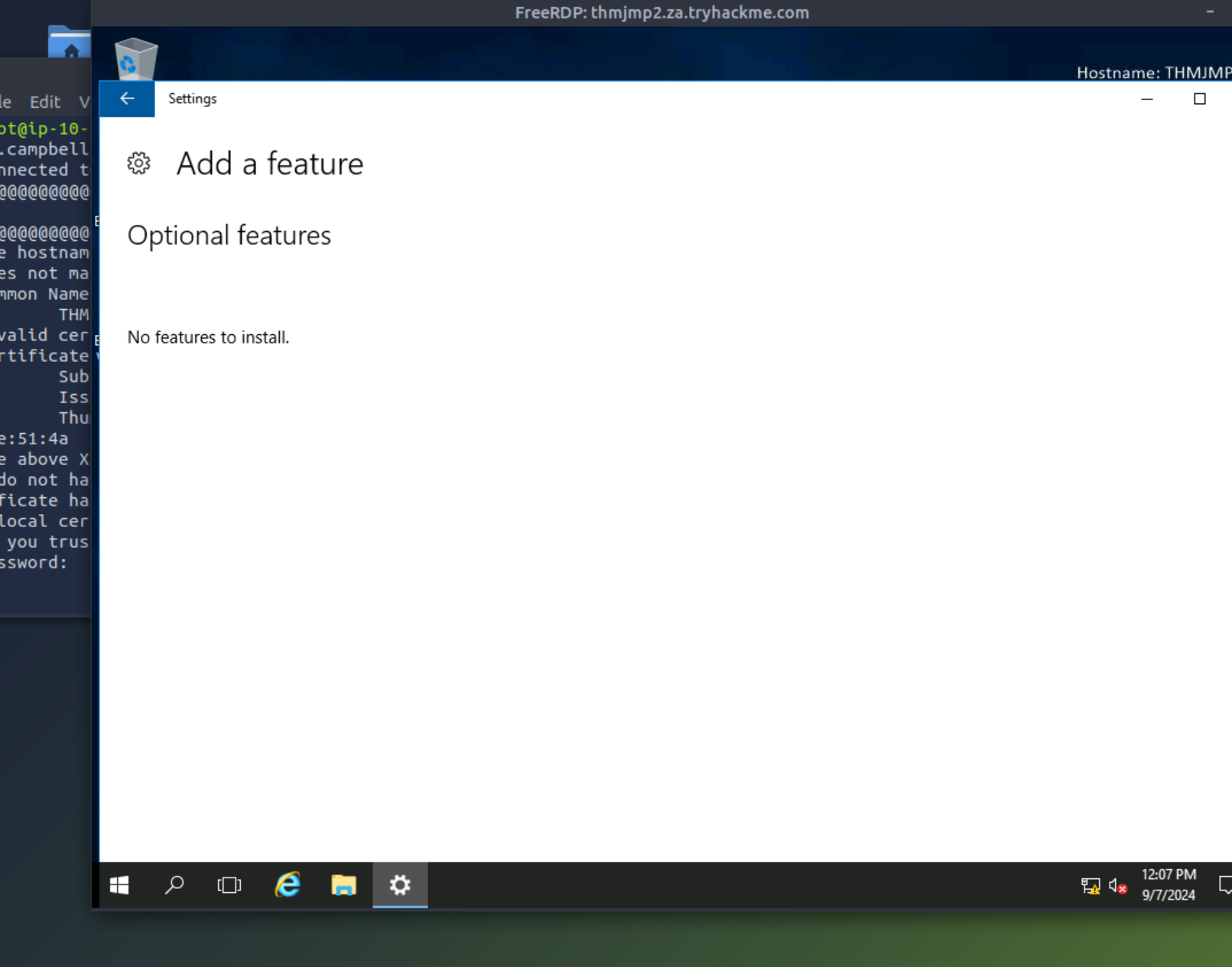Minimize the Settings window
Screen dimensions: 1232x967
click(1147, 99)
